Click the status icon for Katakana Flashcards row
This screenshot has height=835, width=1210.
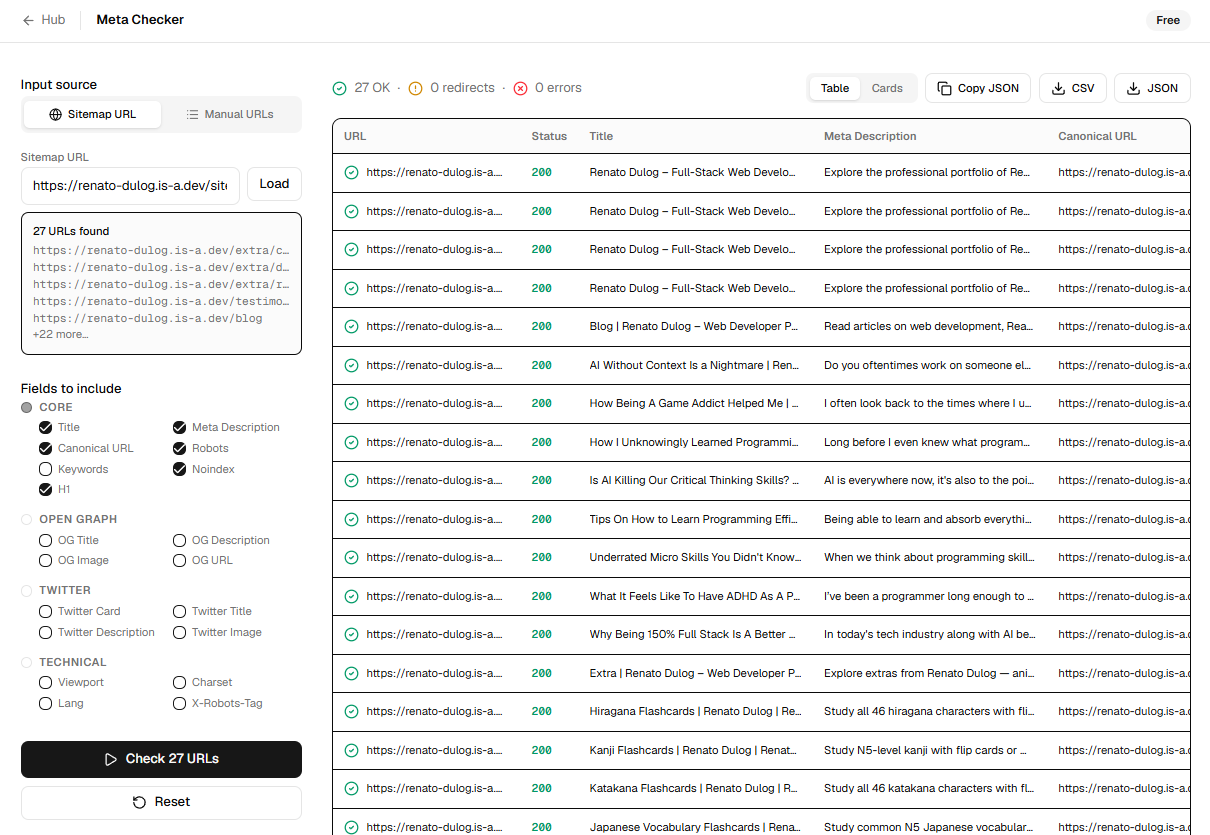click(x=351, y=789)
